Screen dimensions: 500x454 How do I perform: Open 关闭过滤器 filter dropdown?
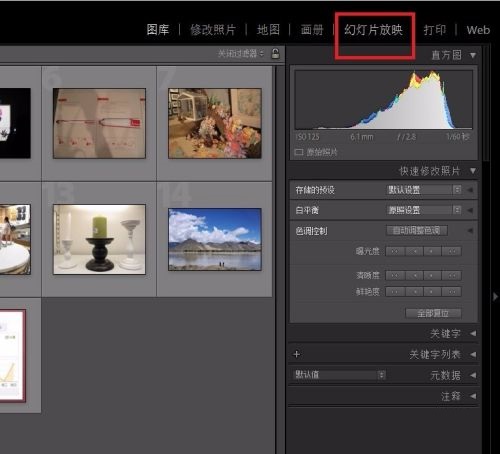[x=241, y=53]
